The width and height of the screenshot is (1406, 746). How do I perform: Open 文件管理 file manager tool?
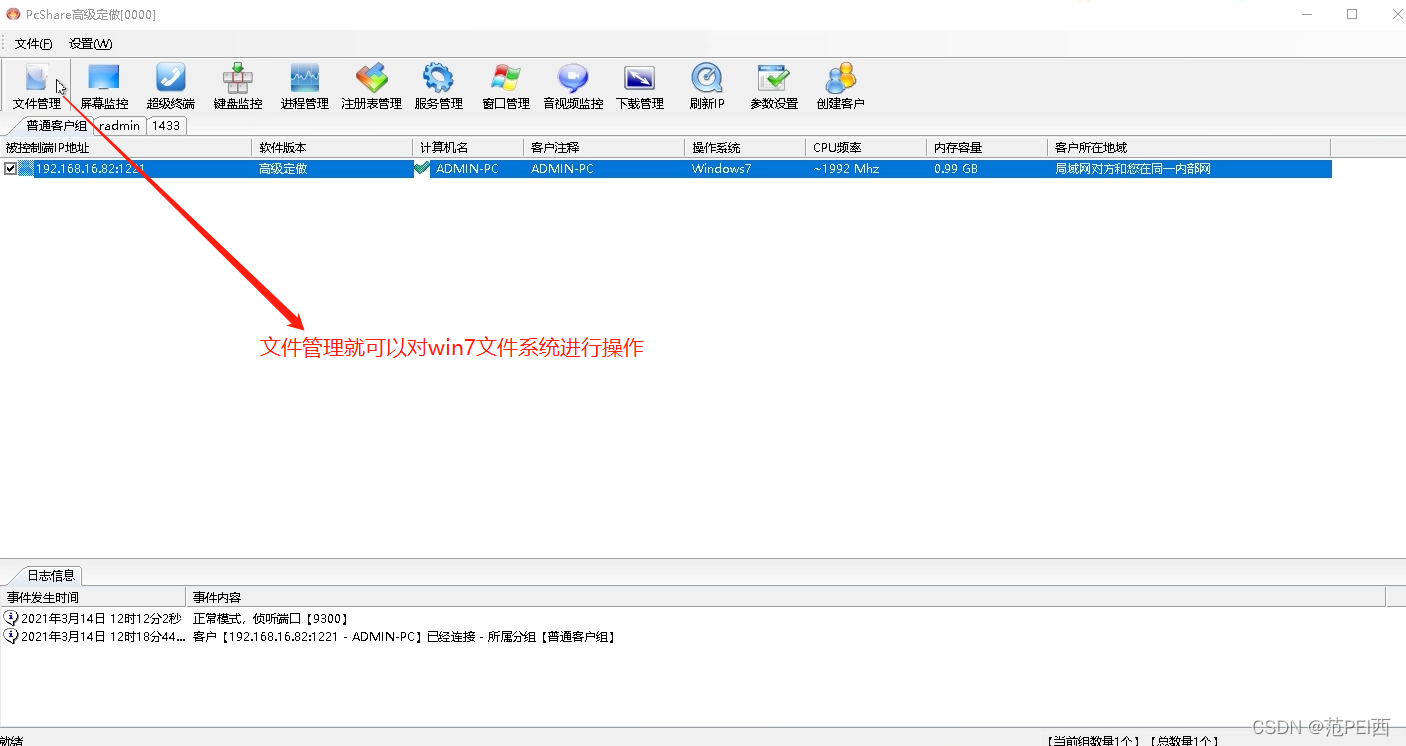[x=37, y=86]
